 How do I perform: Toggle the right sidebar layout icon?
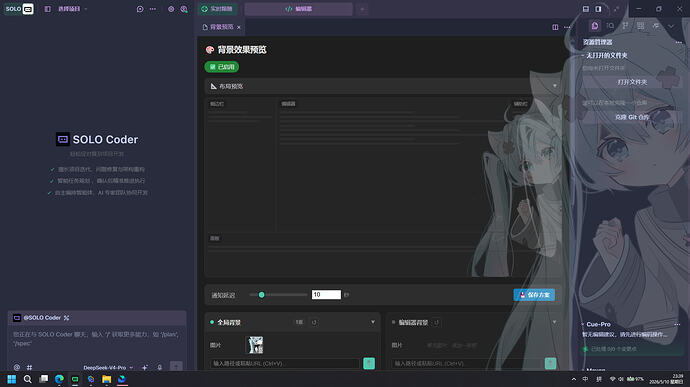pyautogui.click(x=598, y=9)
